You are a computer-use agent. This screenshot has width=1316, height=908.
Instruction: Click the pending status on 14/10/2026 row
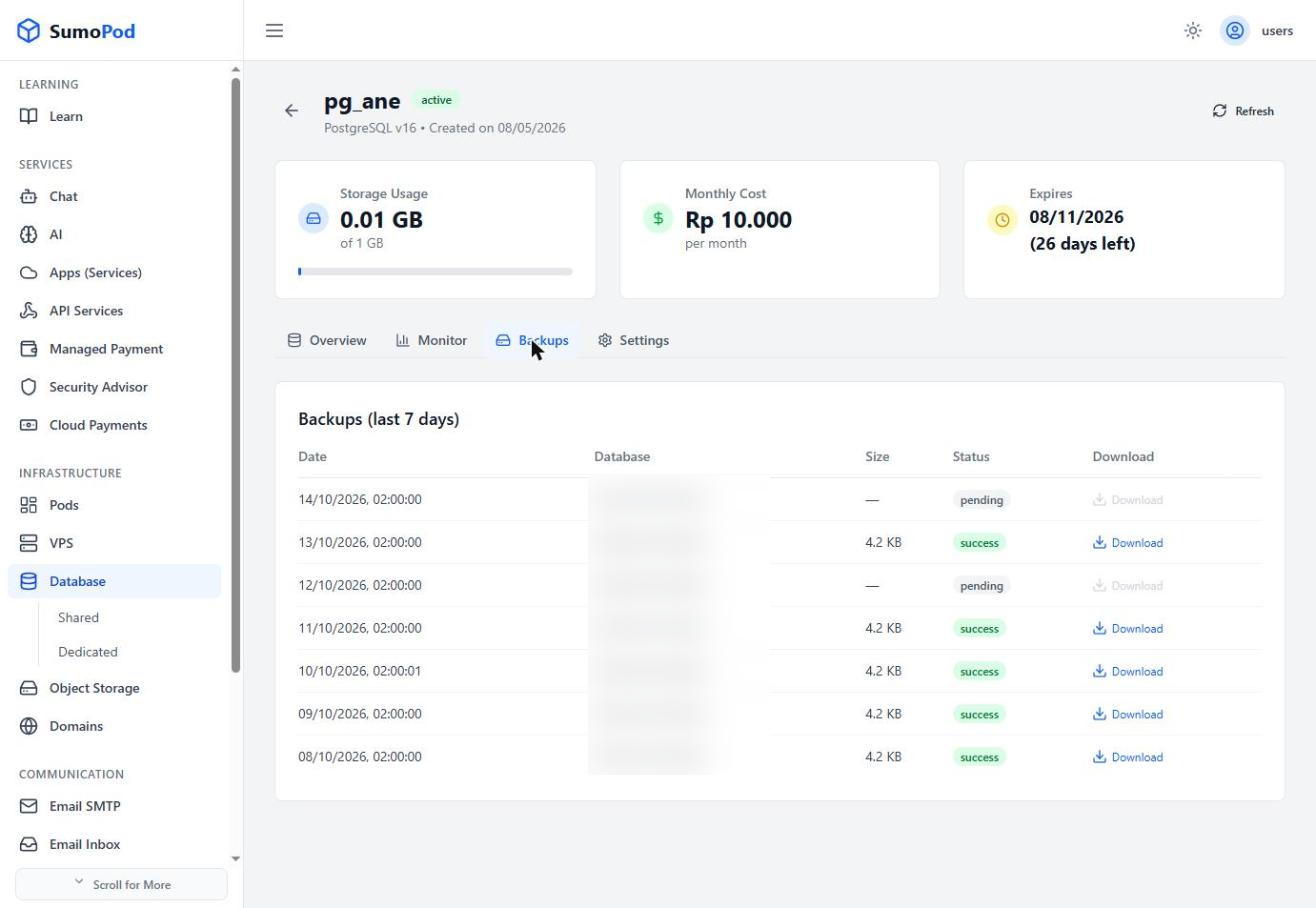(981, 500)
